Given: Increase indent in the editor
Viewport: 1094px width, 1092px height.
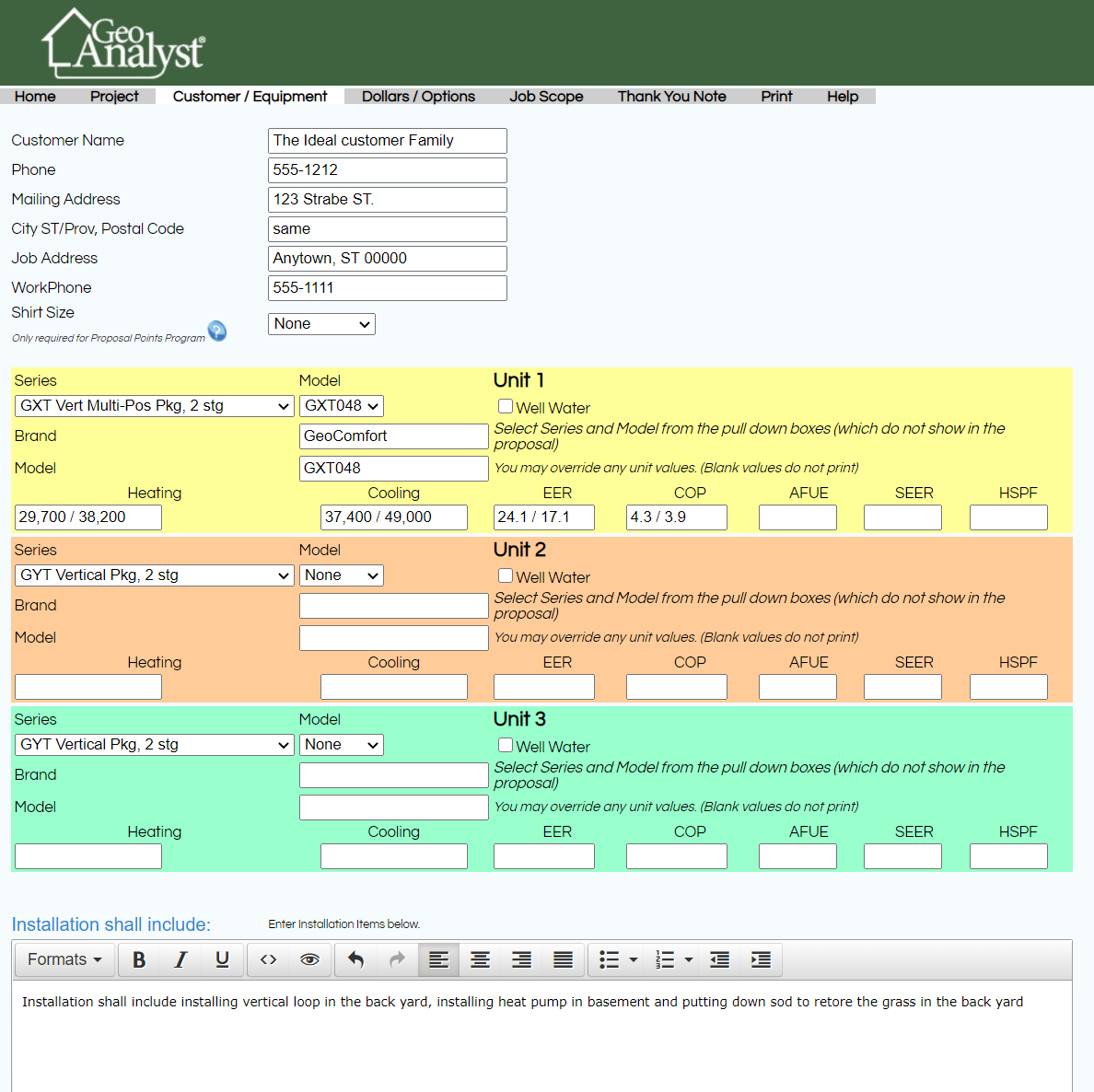Looking at the screenshot, I should (x=761, y=960).
